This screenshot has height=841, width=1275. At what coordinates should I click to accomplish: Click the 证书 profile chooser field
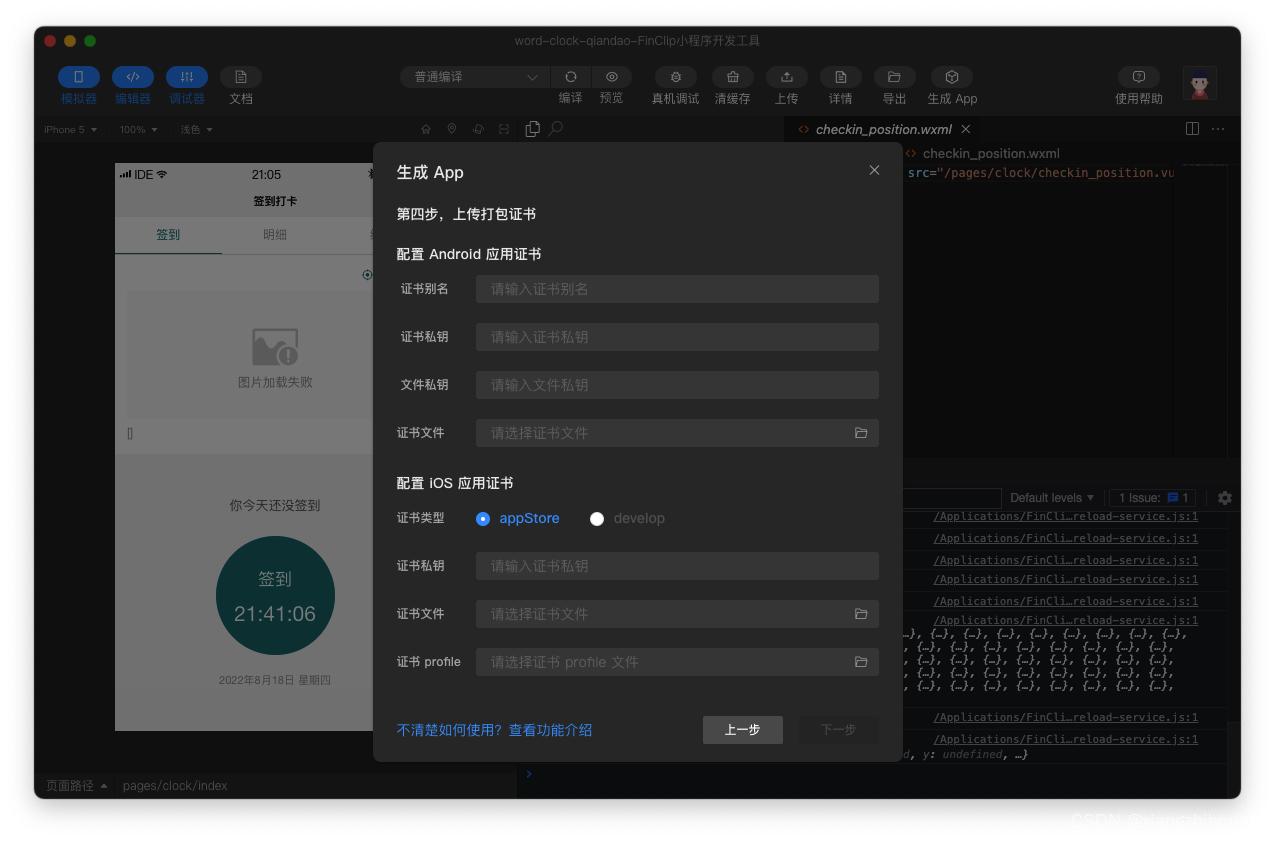(x=677, y=662)
